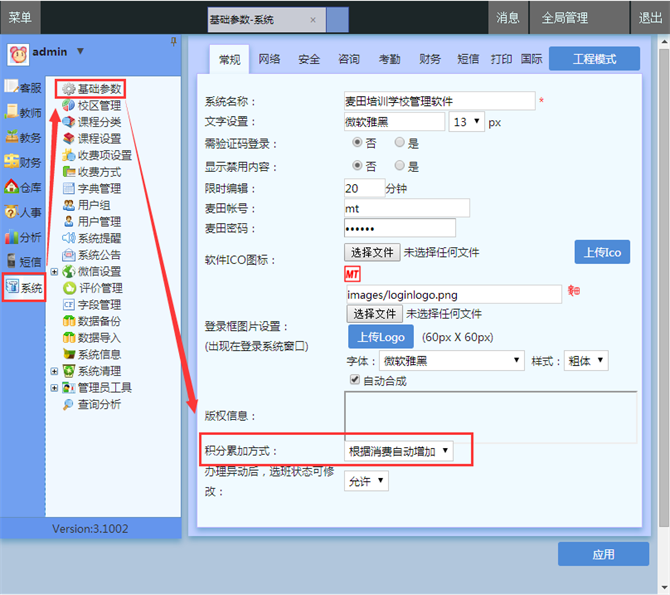670x595 pixels.
Task: Switch to the 咨询 tab
Action: (349, 59)
